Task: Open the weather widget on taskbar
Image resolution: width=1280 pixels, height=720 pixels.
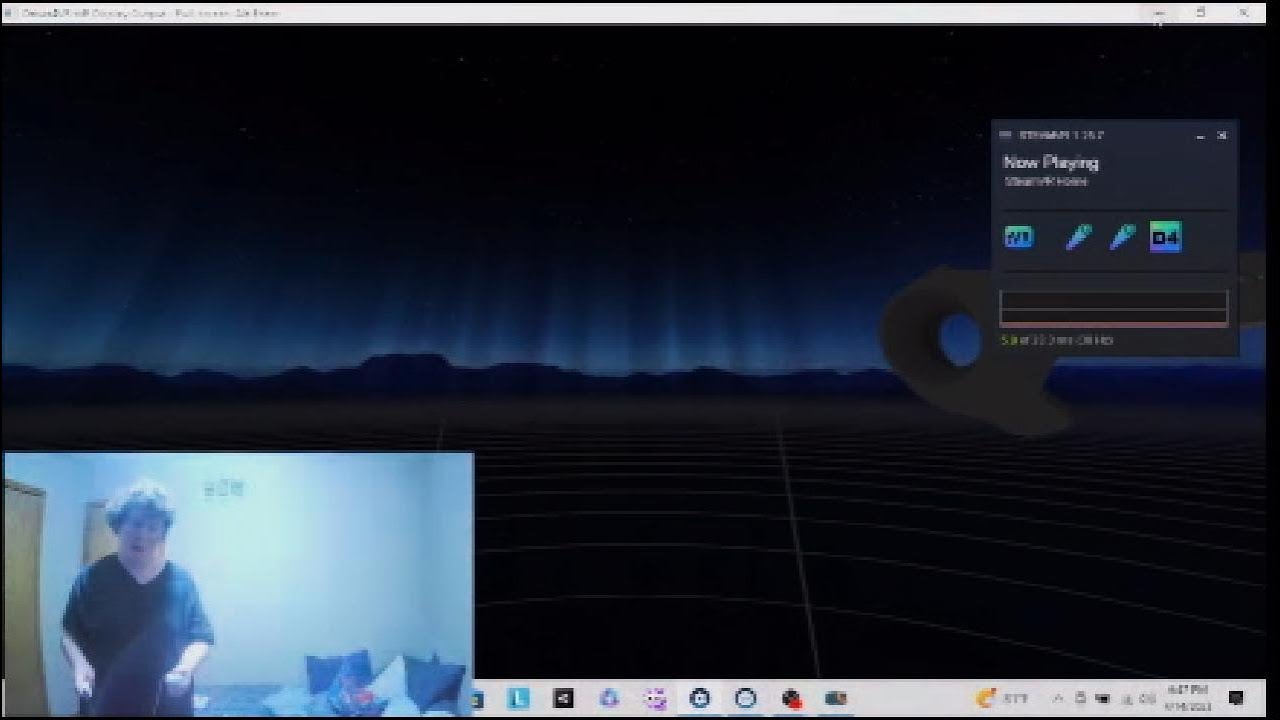Action: [x=1002, y=698]
